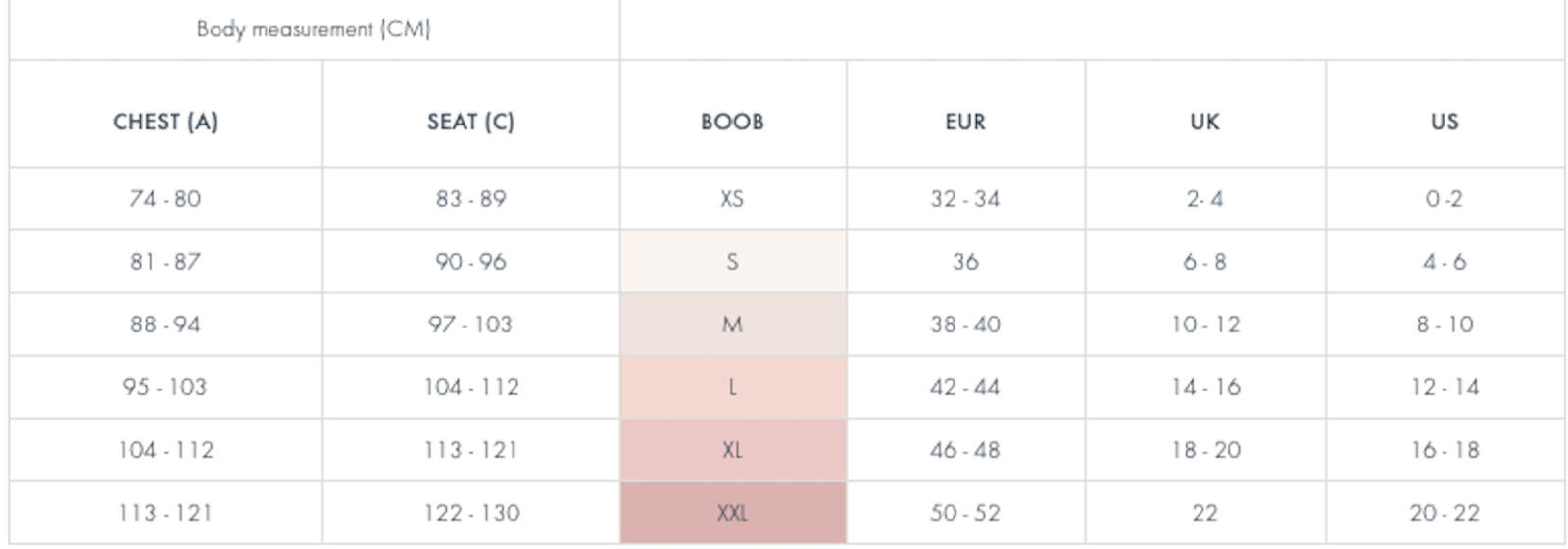Click chest measurement 74 - 80

[165, 199]
